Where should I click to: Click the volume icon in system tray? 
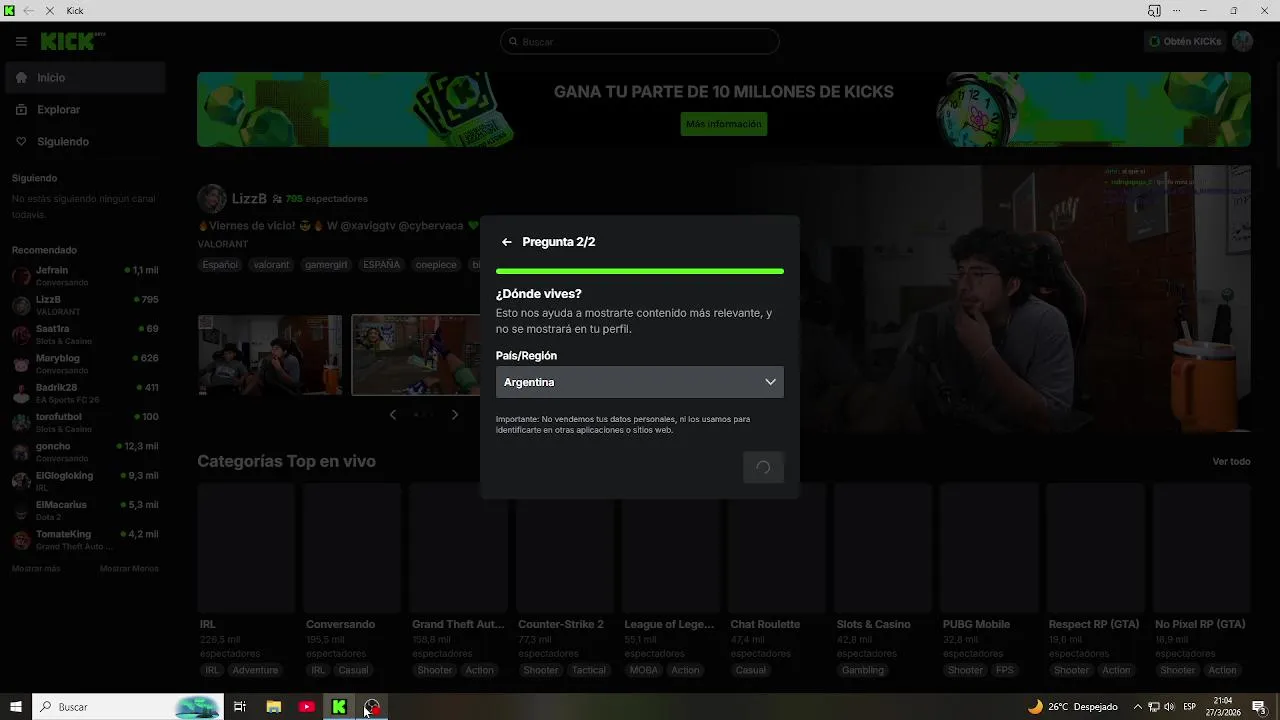coord(1169,706)
